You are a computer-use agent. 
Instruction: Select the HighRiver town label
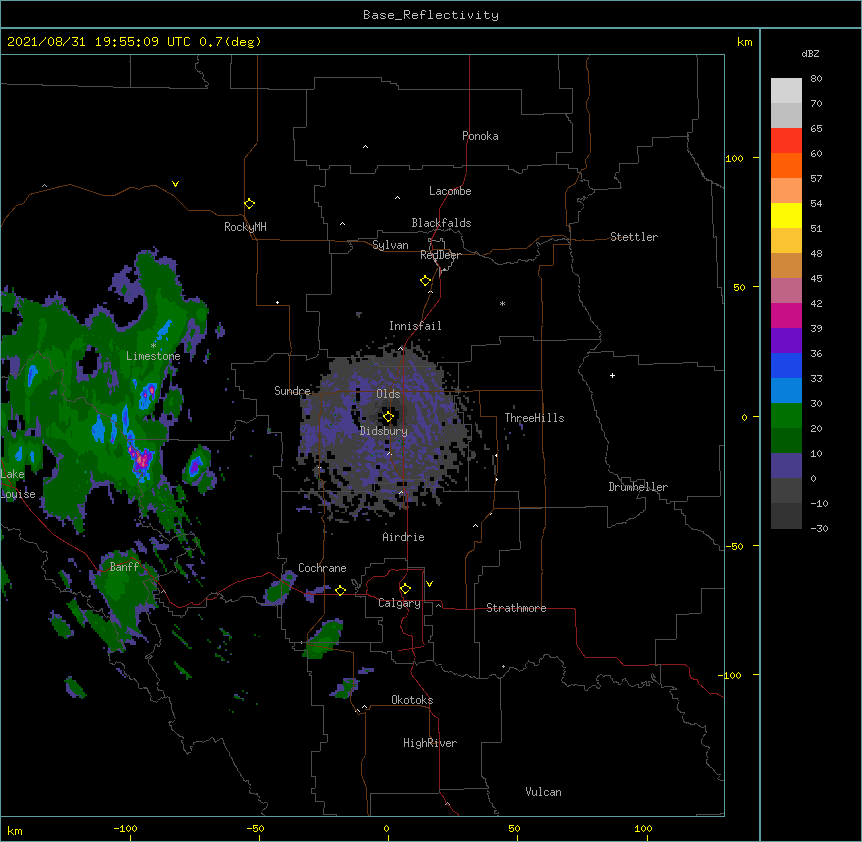(430, 743)
